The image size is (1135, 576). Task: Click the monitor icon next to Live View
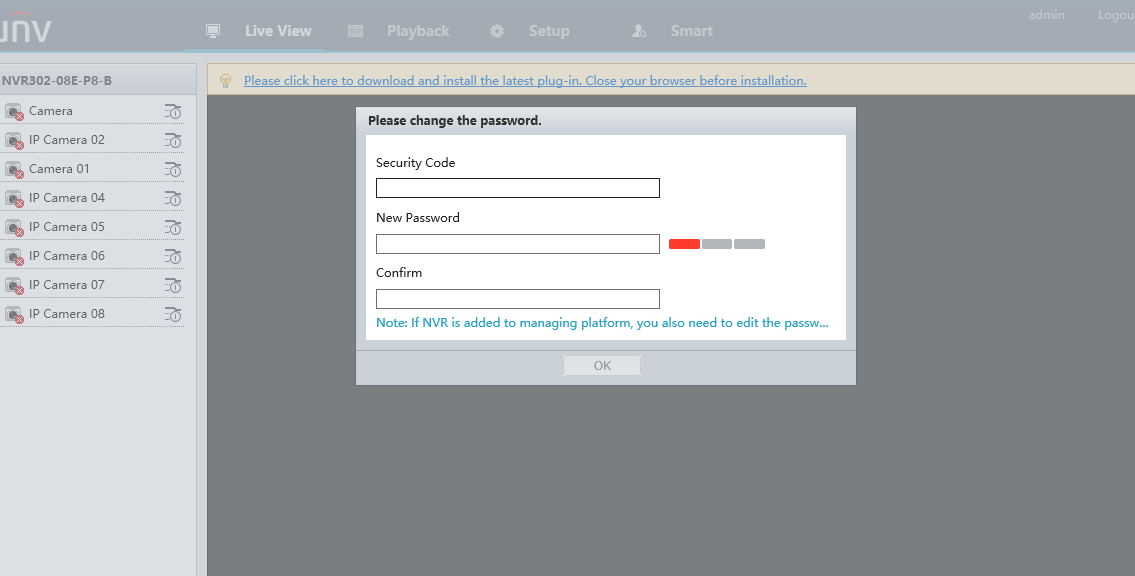(x=213, y=31)
